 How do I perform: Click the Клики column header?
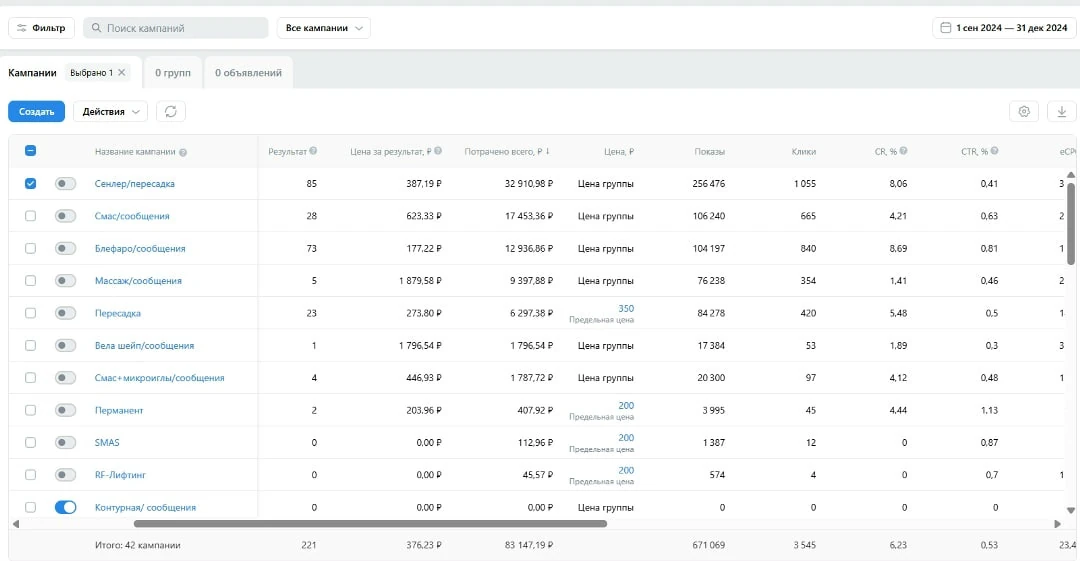[804, 152]
